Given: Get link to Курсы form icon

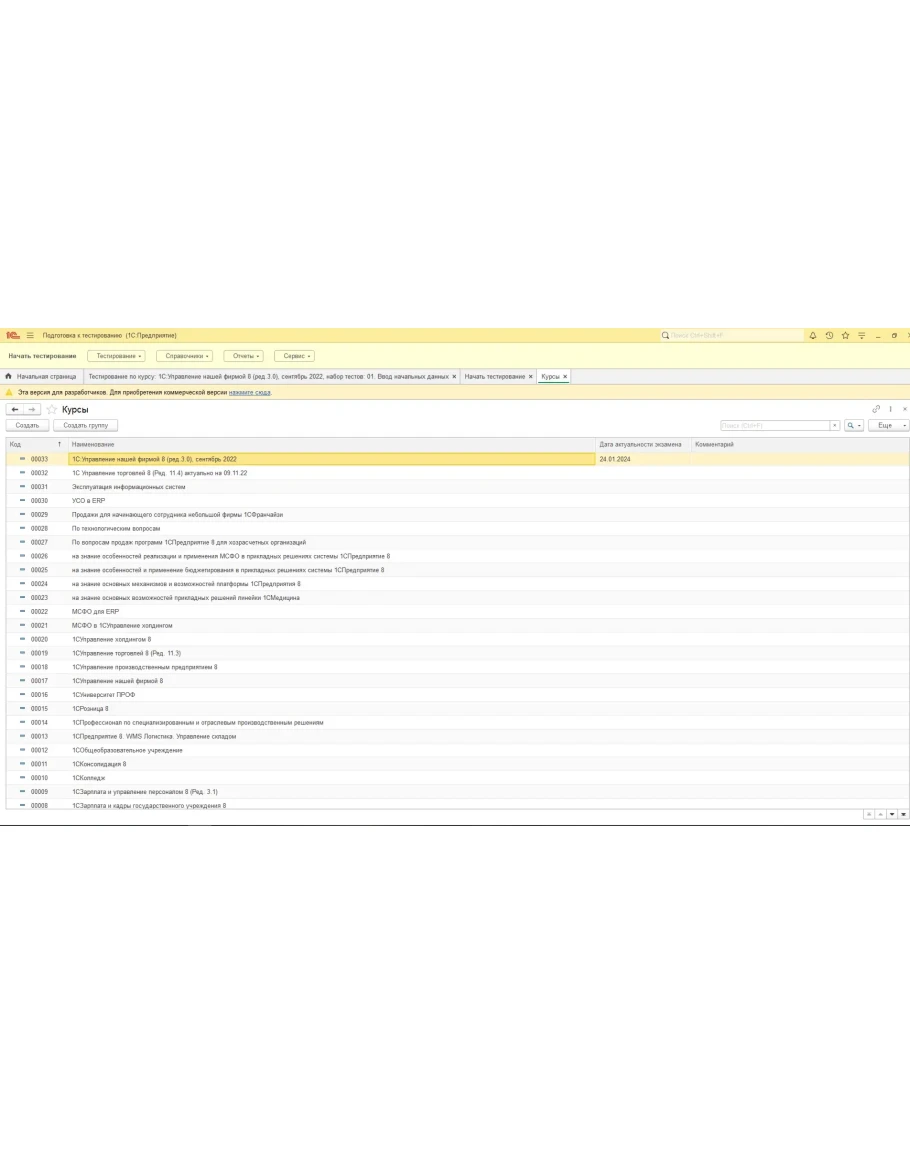Looking at the screenshot, I should coord(876,409).
